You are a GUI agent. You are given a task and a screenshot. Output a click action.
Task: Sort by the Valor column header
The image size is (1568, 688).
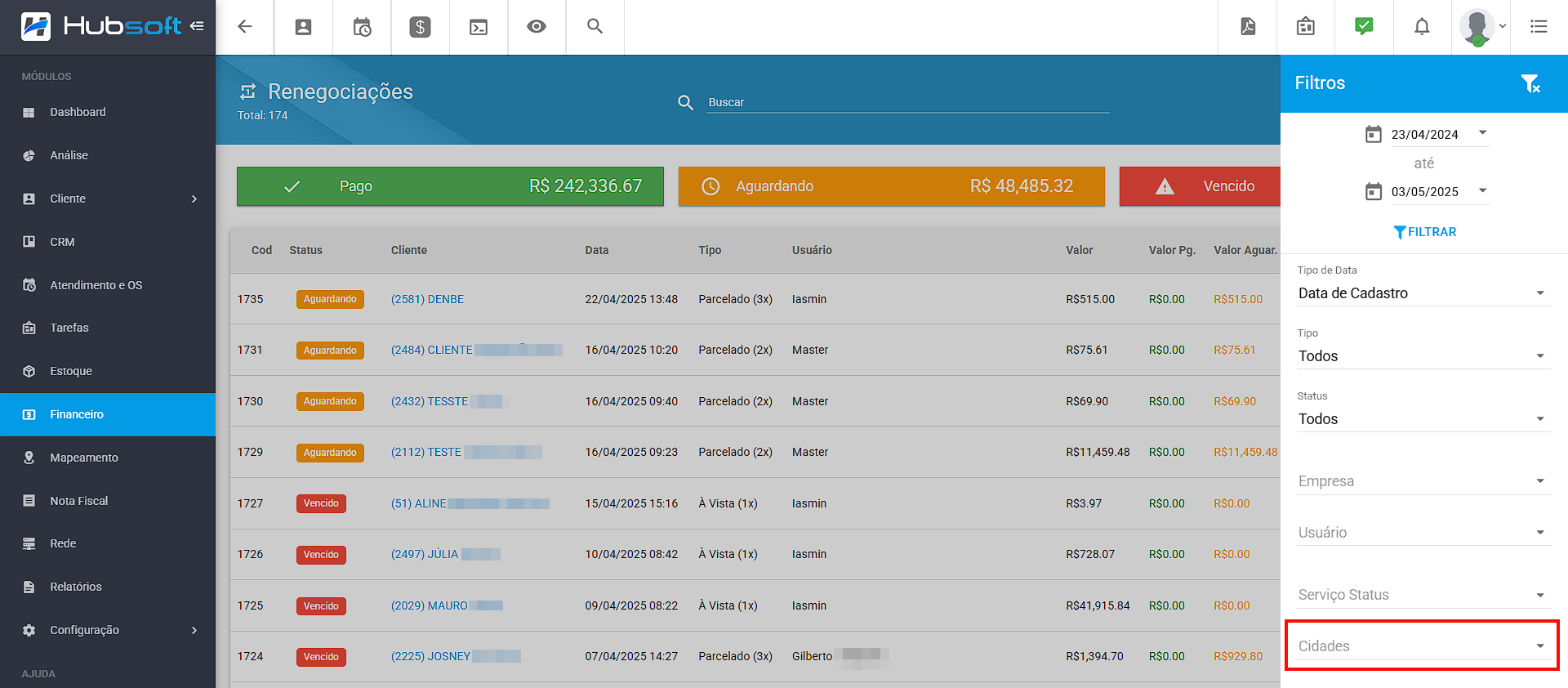pyautogui.click(x=1079, y=250)
